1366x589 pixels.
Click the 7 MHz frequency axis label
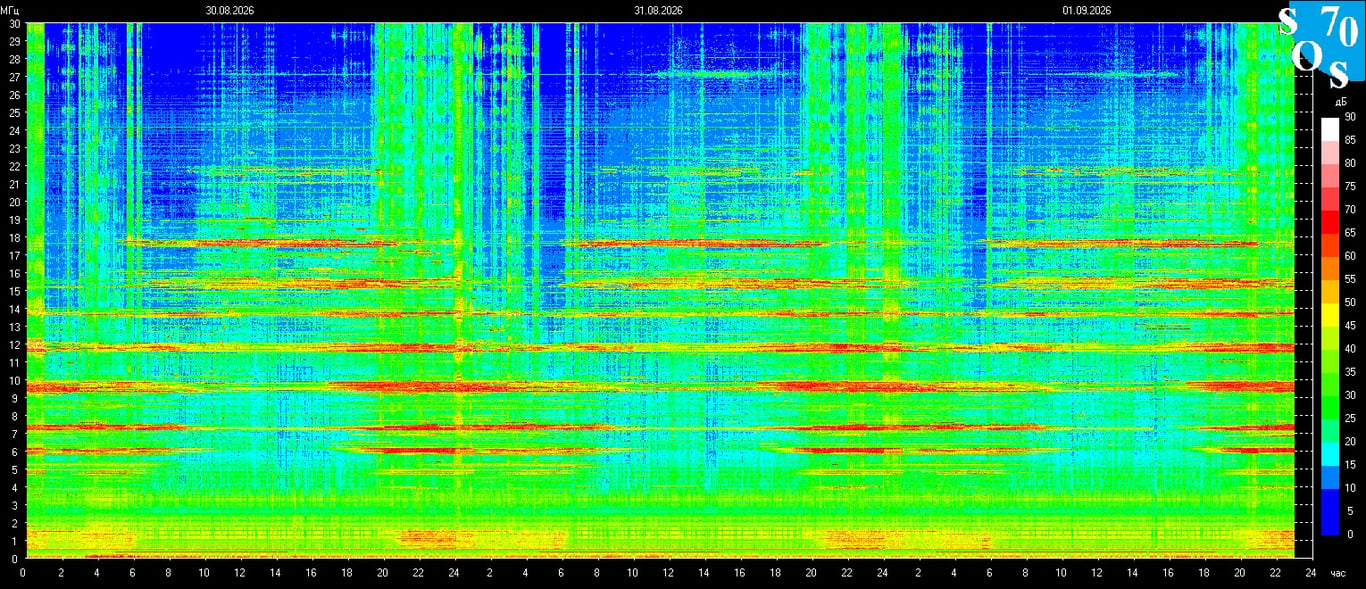pos(17,434)
